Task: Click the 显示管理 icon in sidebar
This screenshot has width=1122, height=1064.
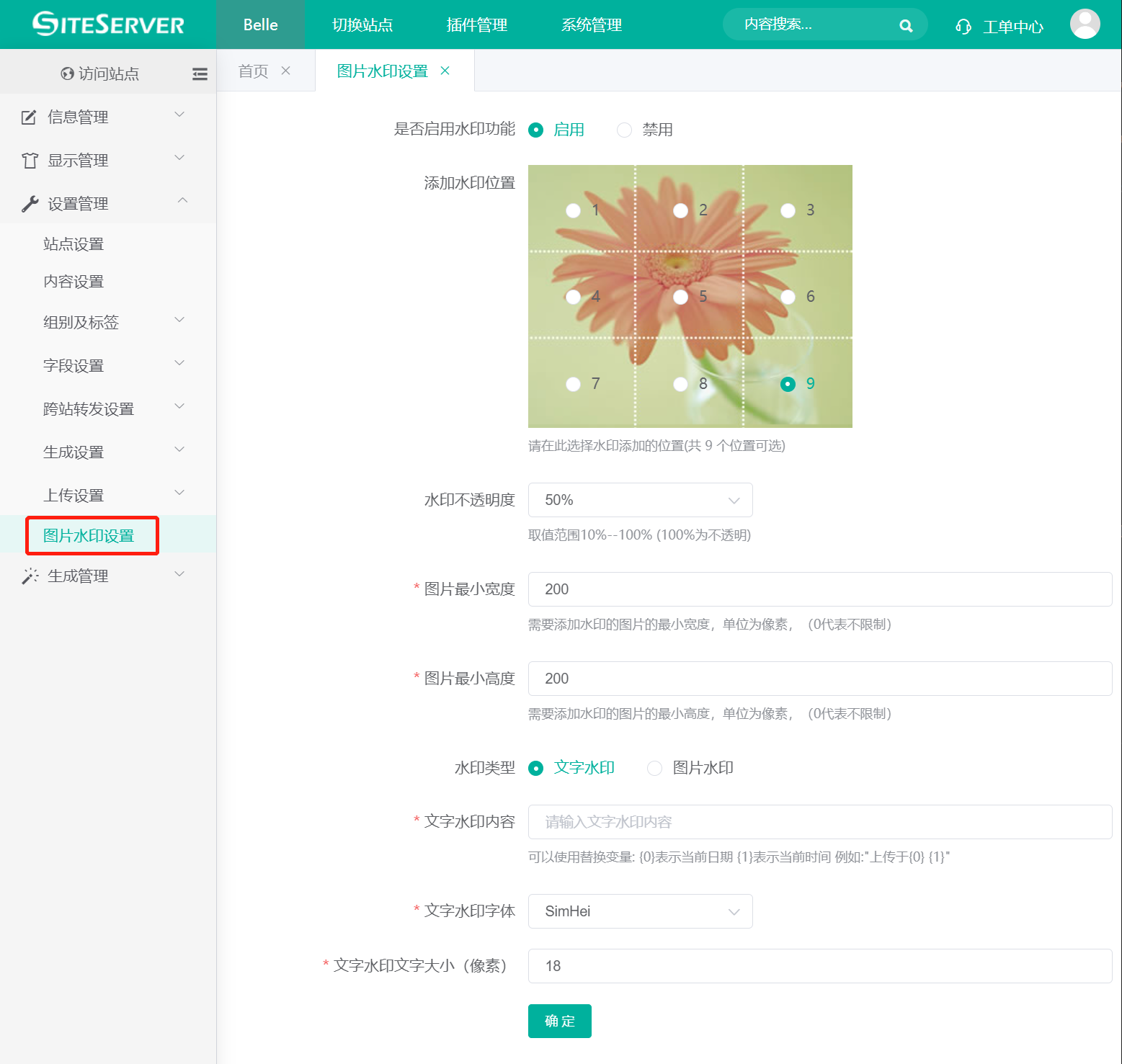Action: coord(29,160)
